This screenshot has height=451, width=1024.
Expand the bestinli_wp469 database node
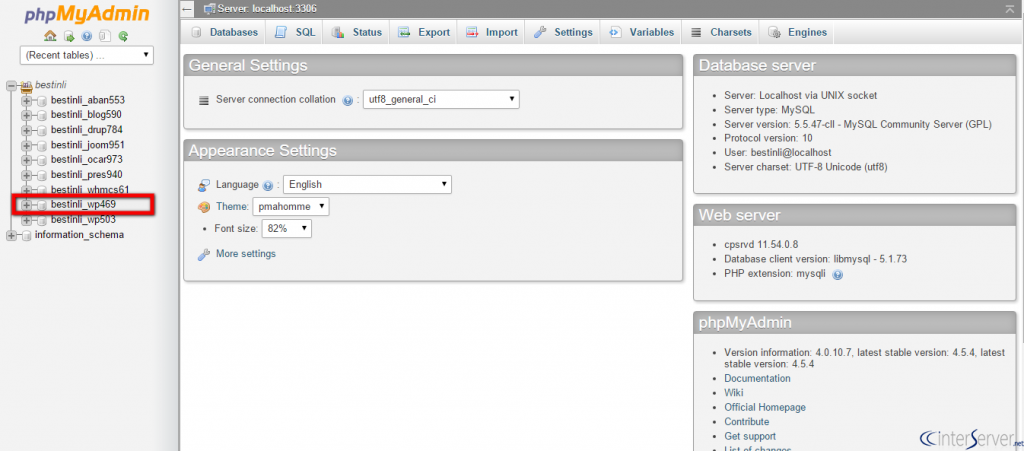click(x=26, y=205)
